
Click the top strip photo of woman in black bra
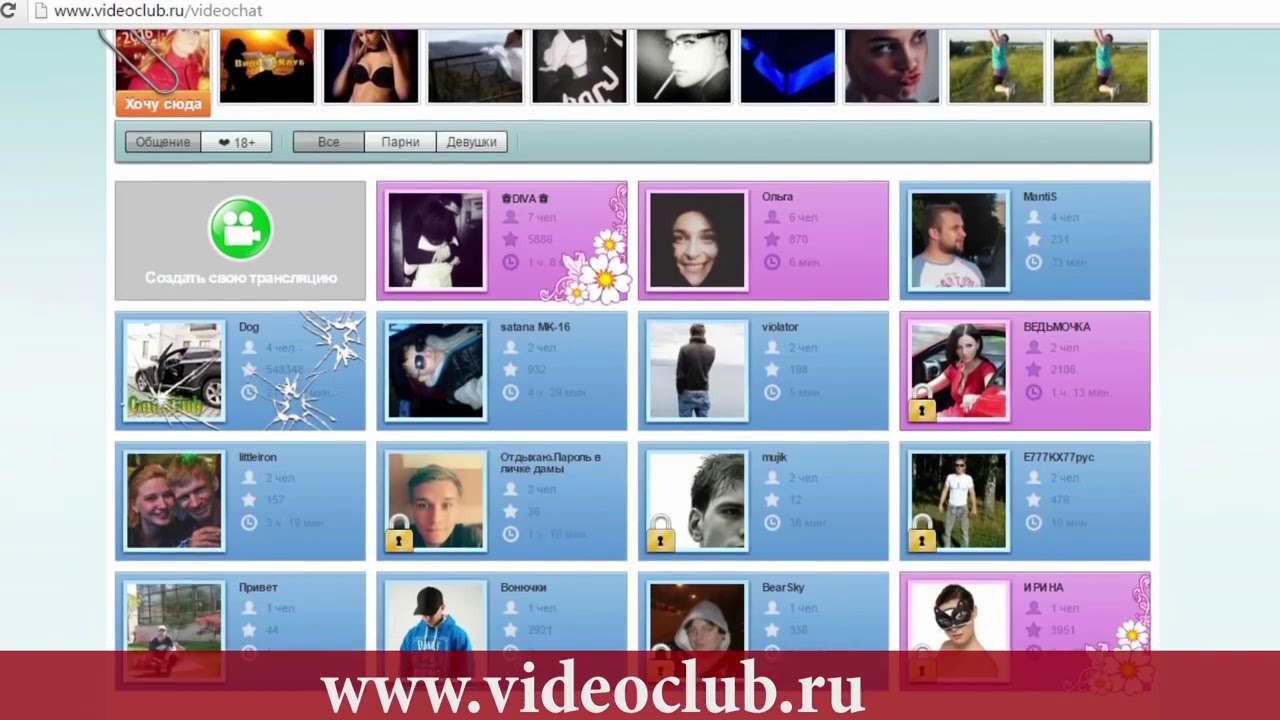click(x=371, y=66)
